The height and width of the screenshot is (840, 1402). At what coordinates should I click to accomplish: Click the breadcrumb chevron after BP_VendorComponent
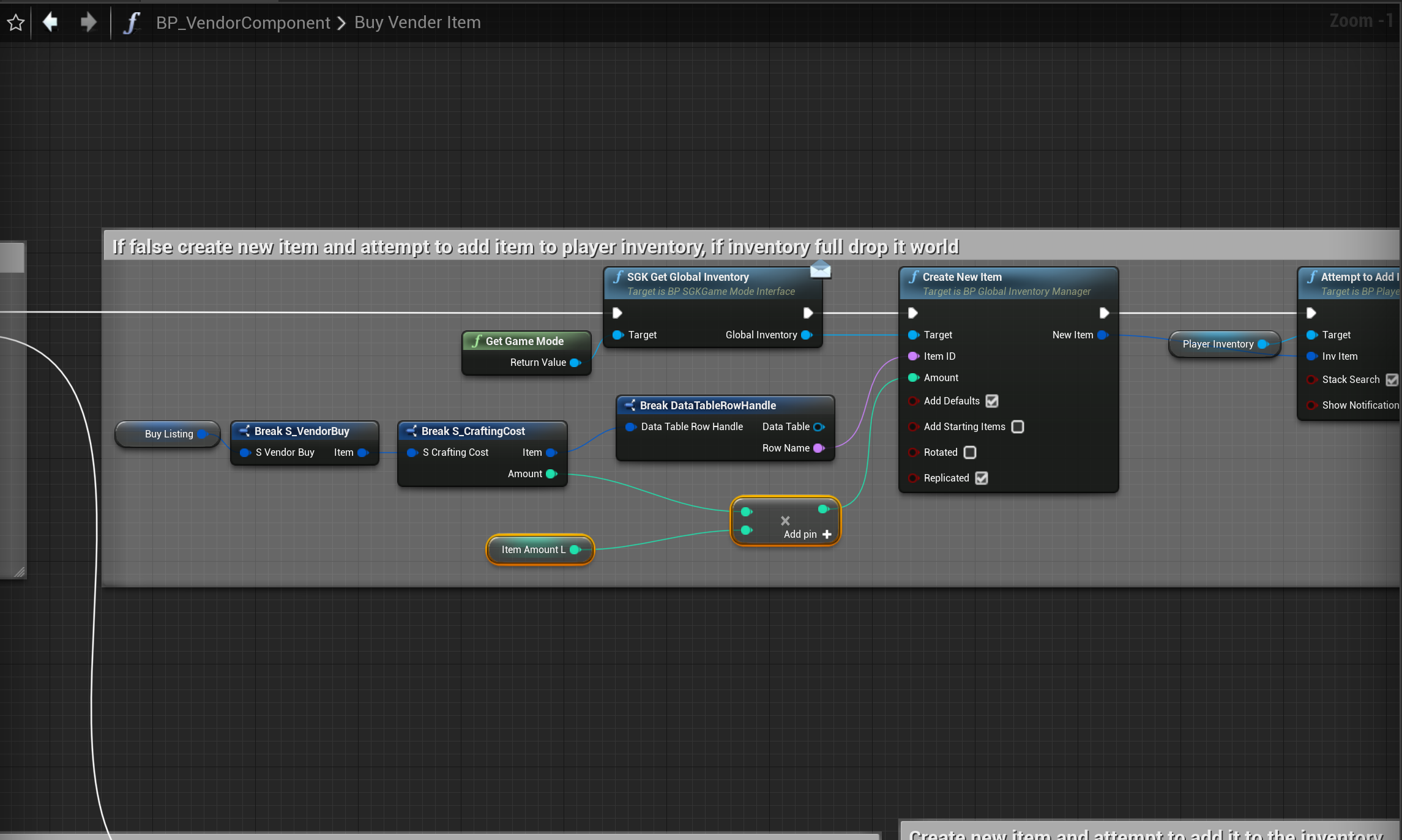point(342,23)
